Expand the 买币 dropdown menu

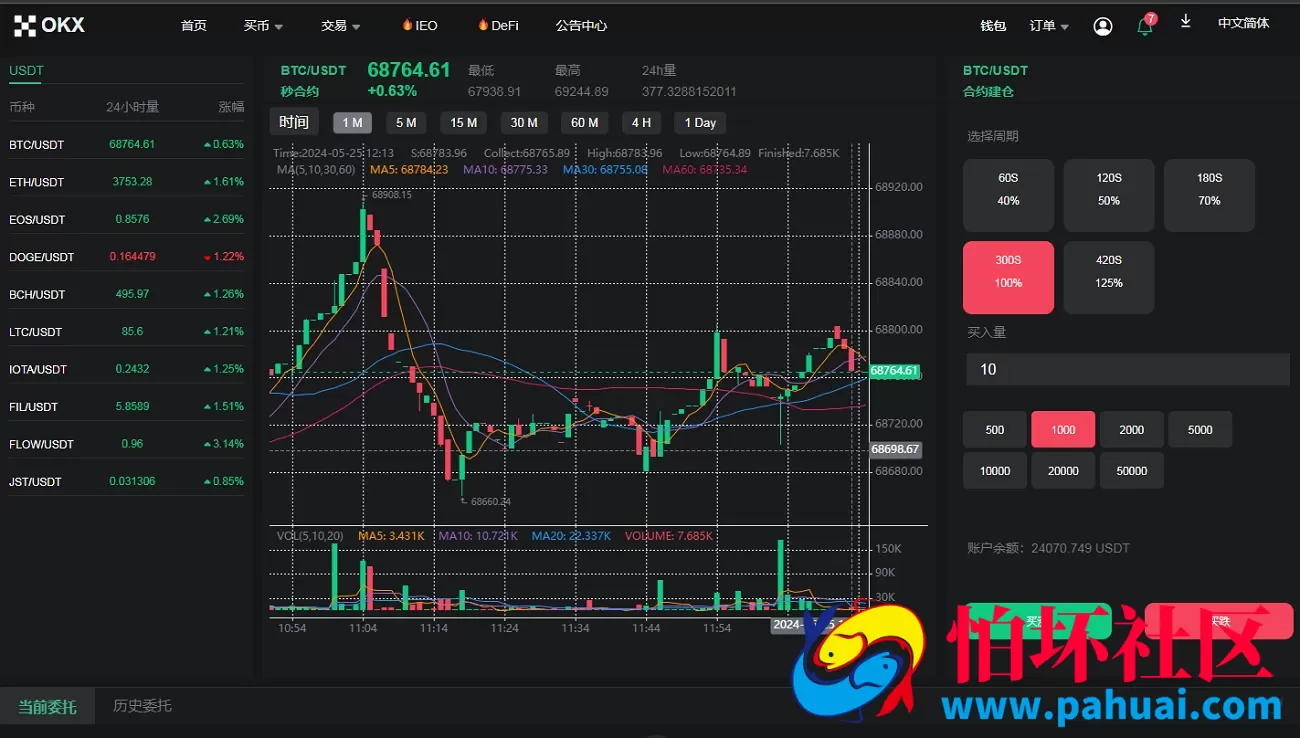[263, 26]
